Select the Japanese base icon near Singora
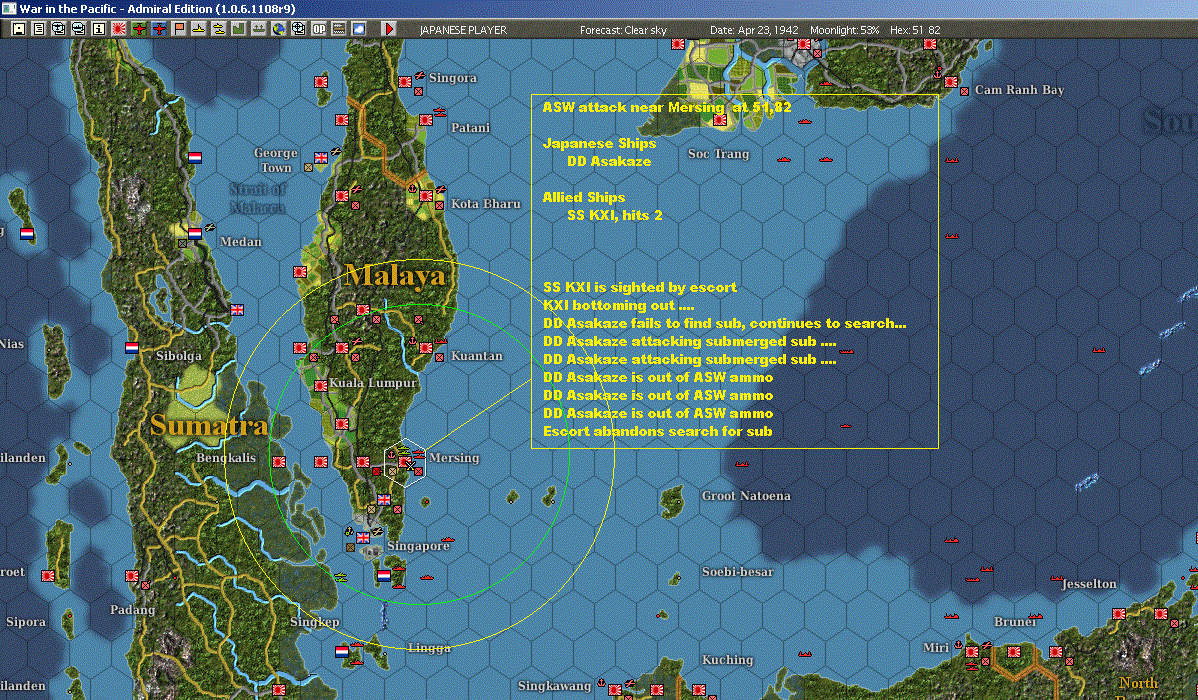1198x700 pixels. point(405,82)
